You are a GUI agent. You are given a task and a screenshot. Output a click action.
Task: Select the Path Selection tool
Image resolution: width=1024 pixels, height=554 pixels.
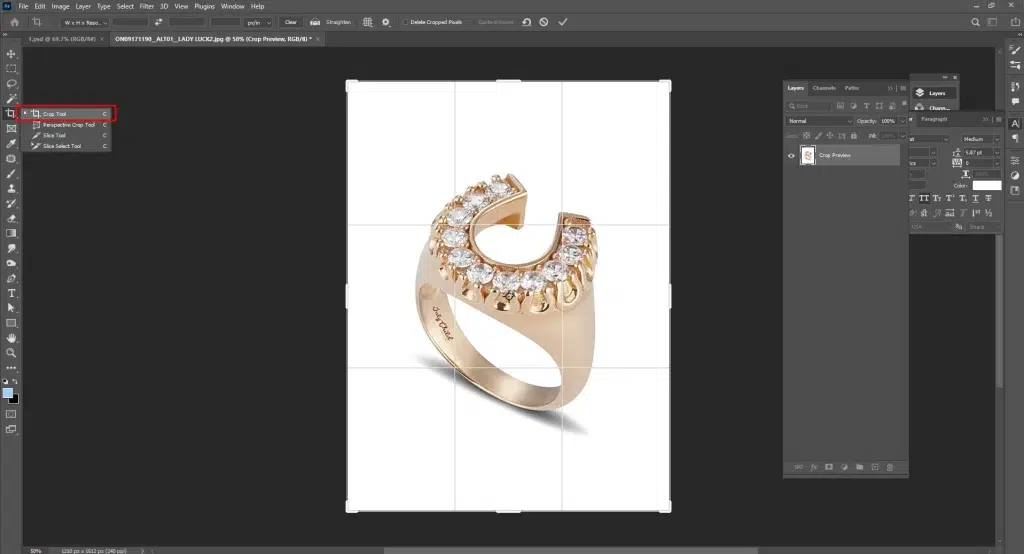click(11, 308)
